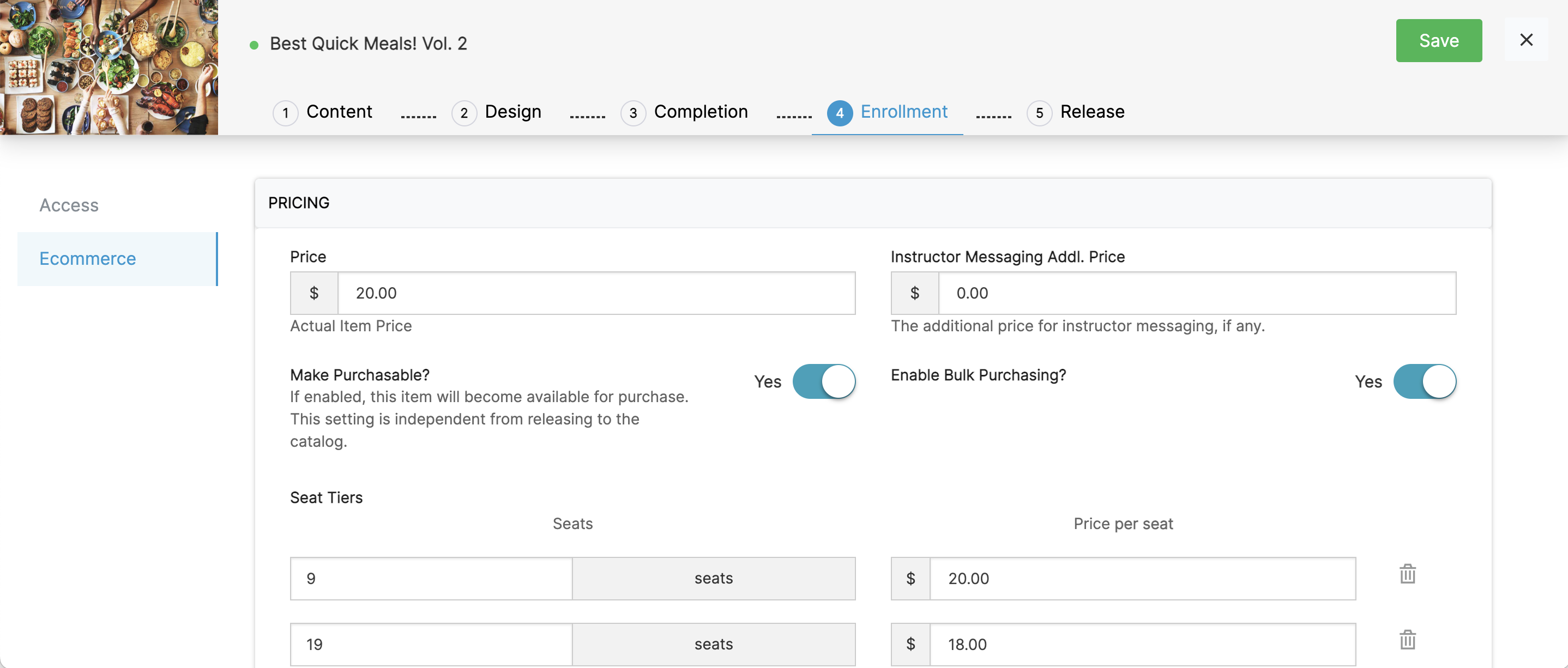The height and width of the screenshot is (668, 1568).
Task: Click the step 4 blue circle icon
Action: coord(840,113)
